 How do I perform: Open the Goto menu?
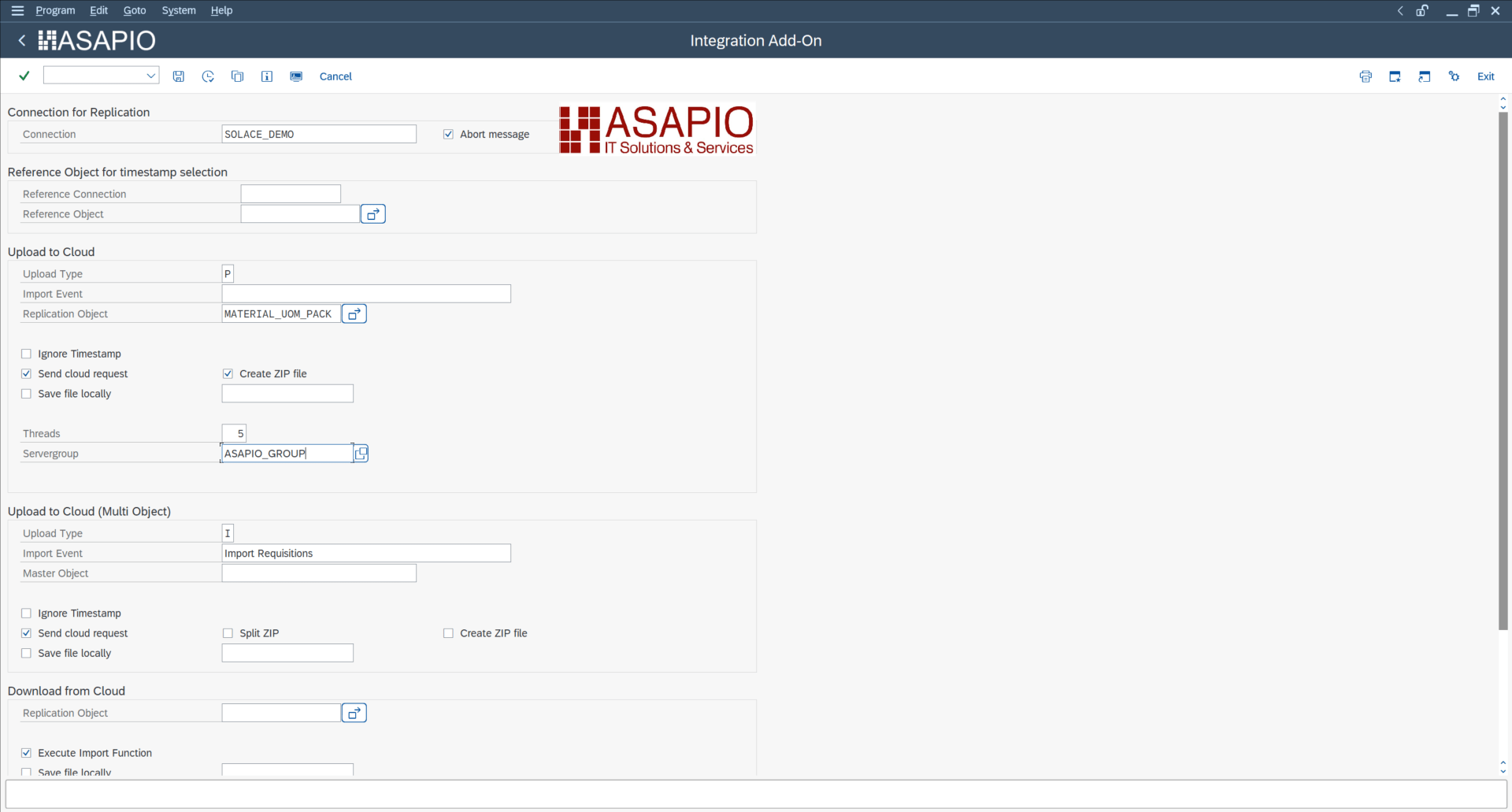pyautogui.click(x=135, y=10)
